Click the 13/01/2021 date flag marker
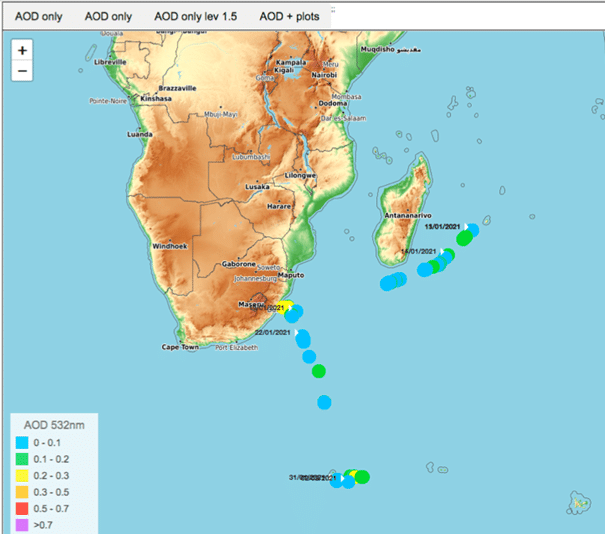The height and width of the screenshot is (534, 605). [x=466, y=227]
